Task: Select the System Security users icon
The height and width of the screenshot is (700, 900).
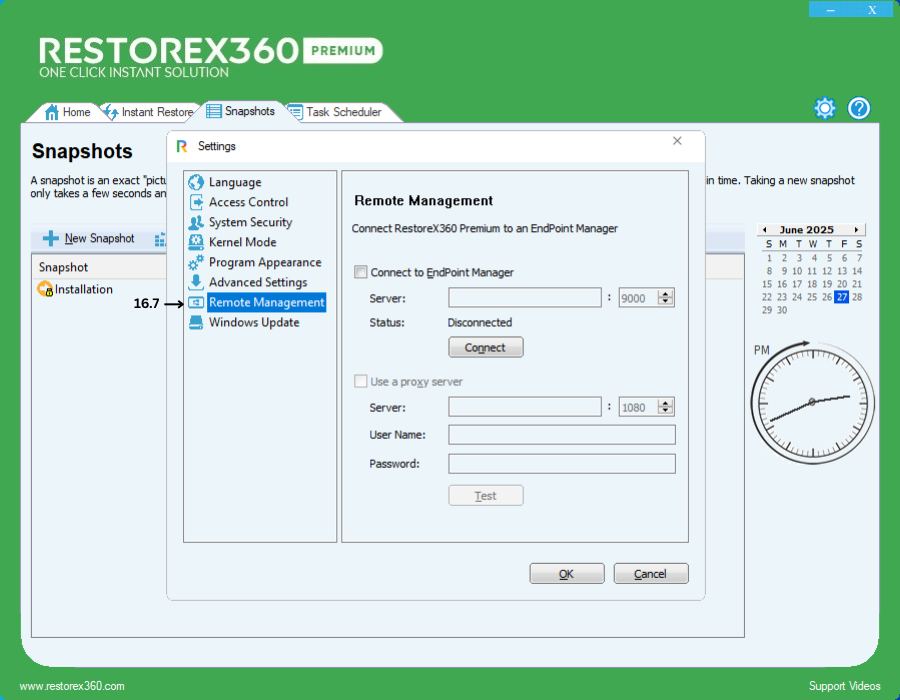Action: (x=196, y=222)
